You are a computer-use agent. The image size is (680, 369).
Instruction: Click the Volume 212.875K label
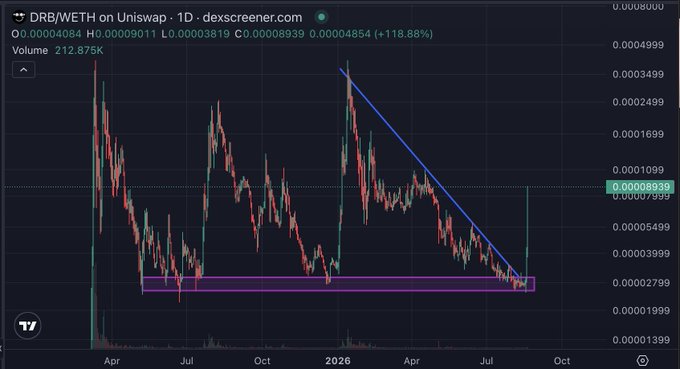coord(58,50)
